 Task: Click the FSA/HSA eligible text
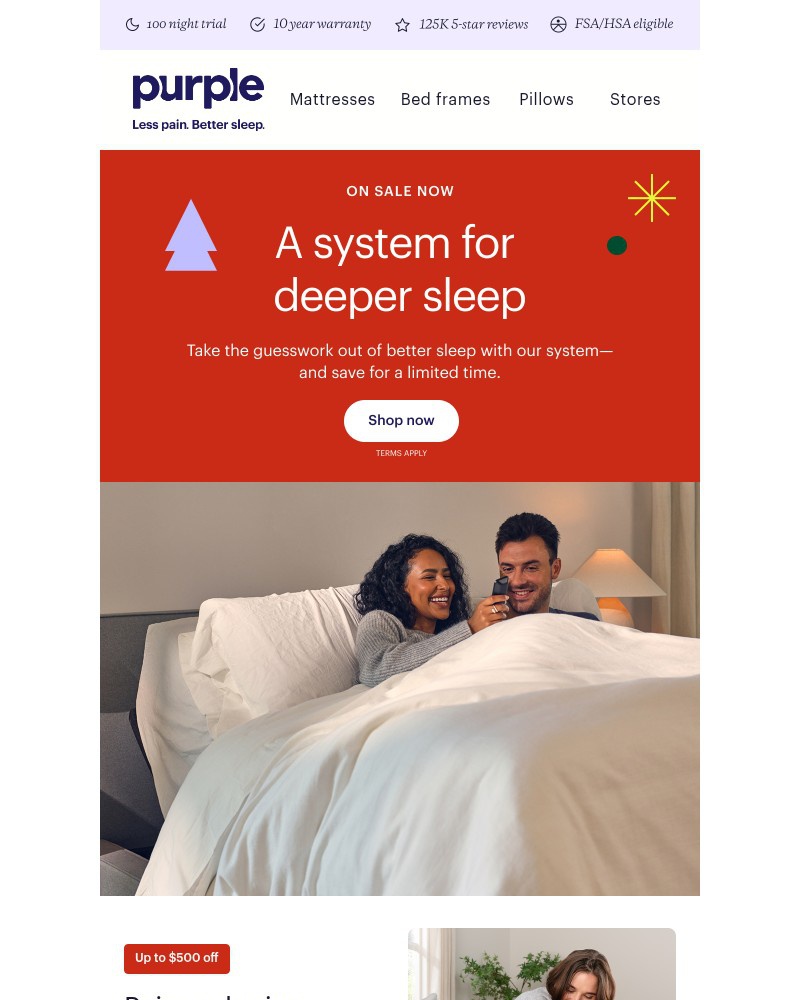click(624, 24)
